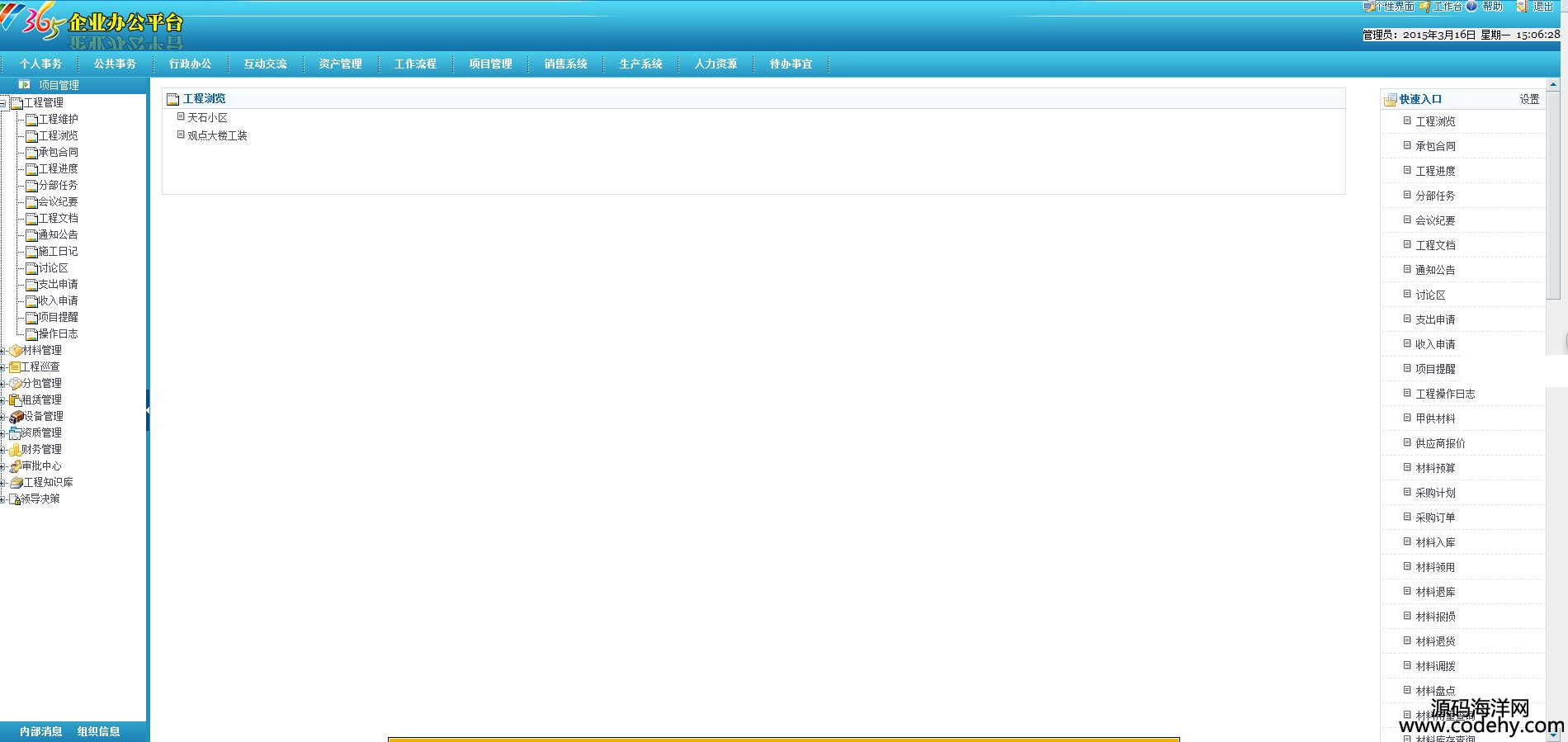The width and height of the screenshot is (1568, 742).
Task: Expand the 分包管理 tree node
Action: [x=3, y=384]
